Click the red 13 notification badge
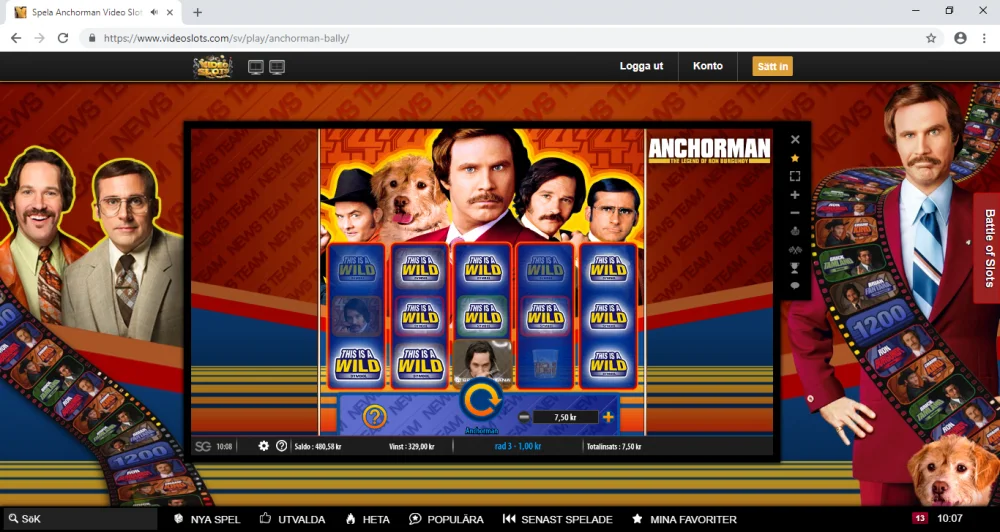 pos(920,519)
